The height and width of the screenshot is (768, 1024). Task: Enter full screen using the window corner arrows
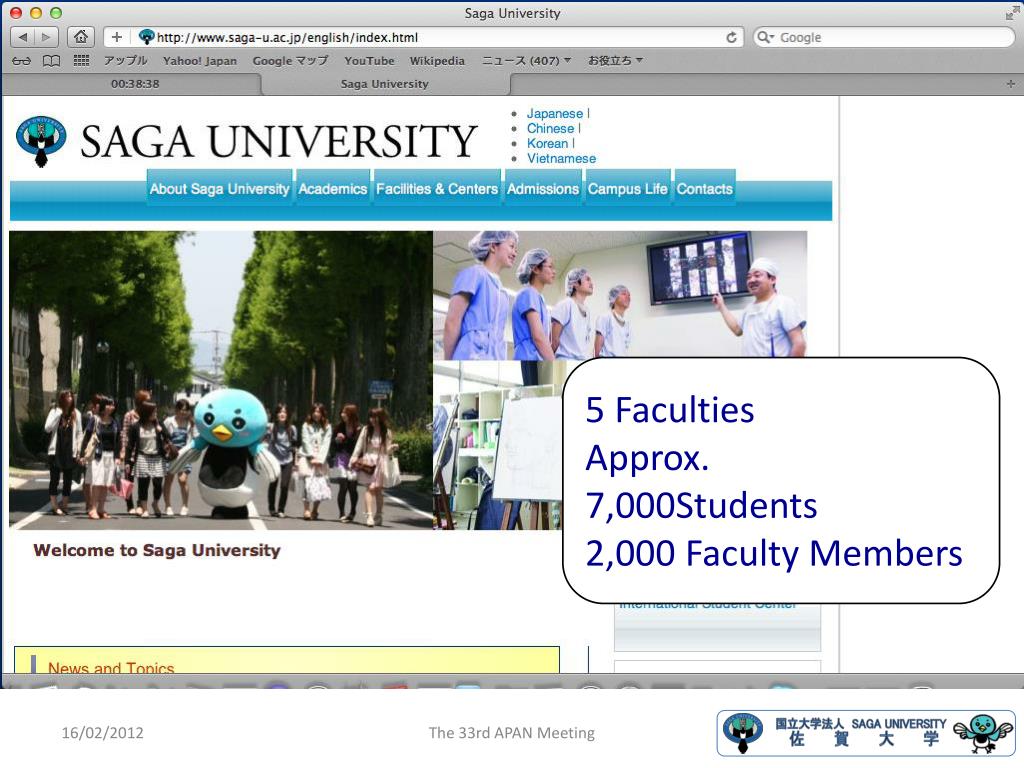coord(1012,12)
